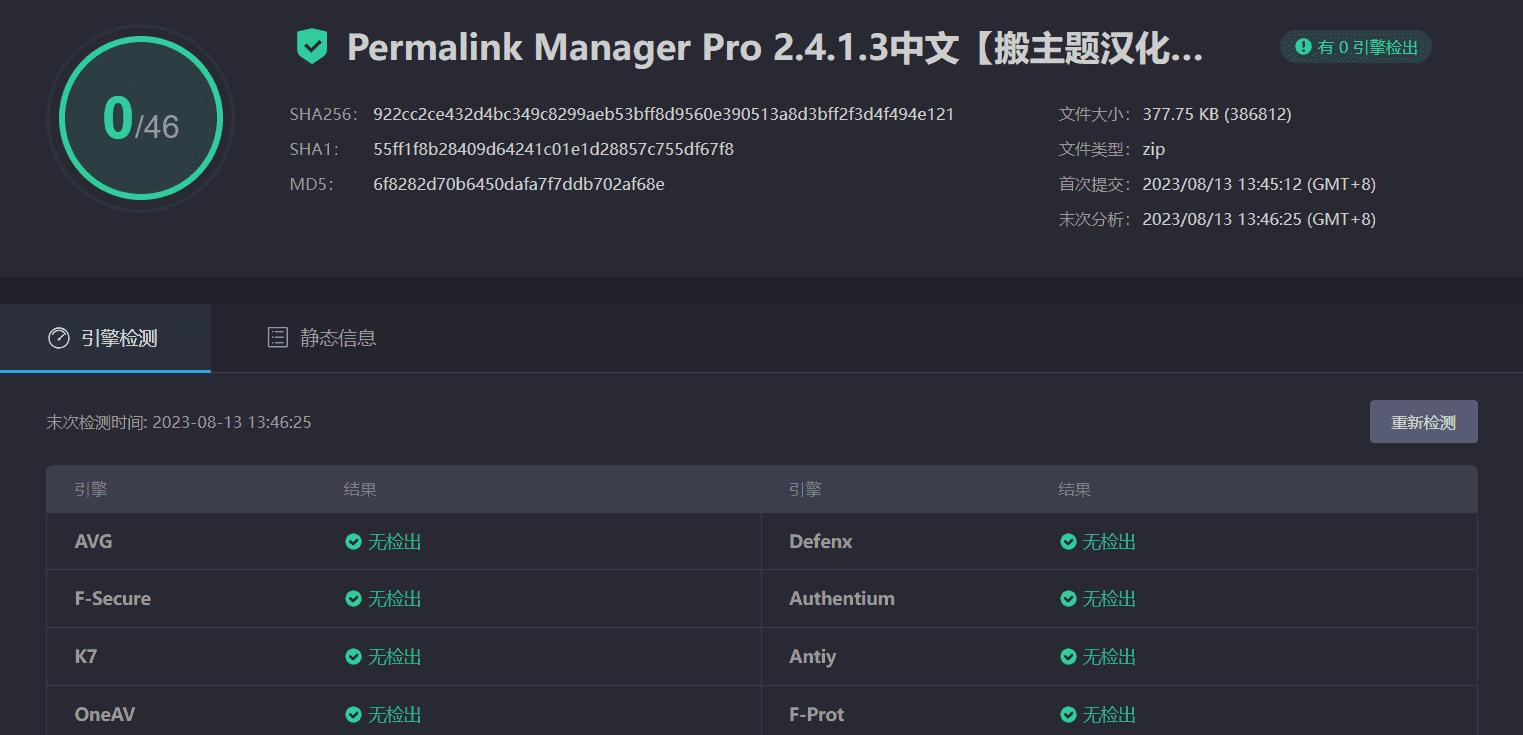Image resolution: width=1523 pixels, height=735 pixels.
Task: Click the 首次提交 label
Action: (1097, 184)
